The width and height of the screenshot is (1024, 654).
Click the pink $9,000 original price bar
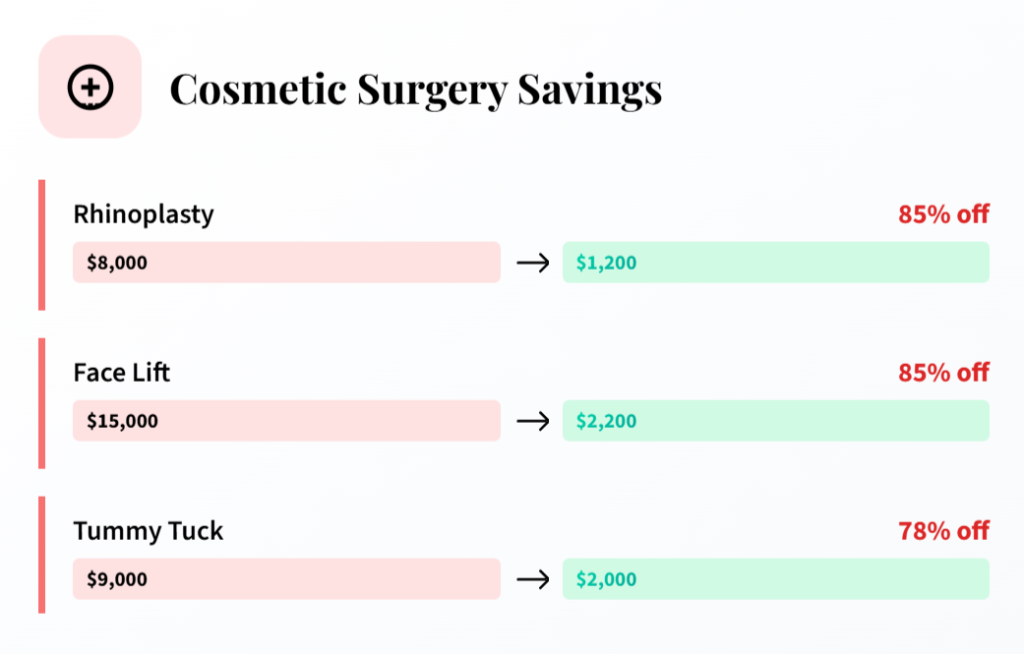[286, 579]
